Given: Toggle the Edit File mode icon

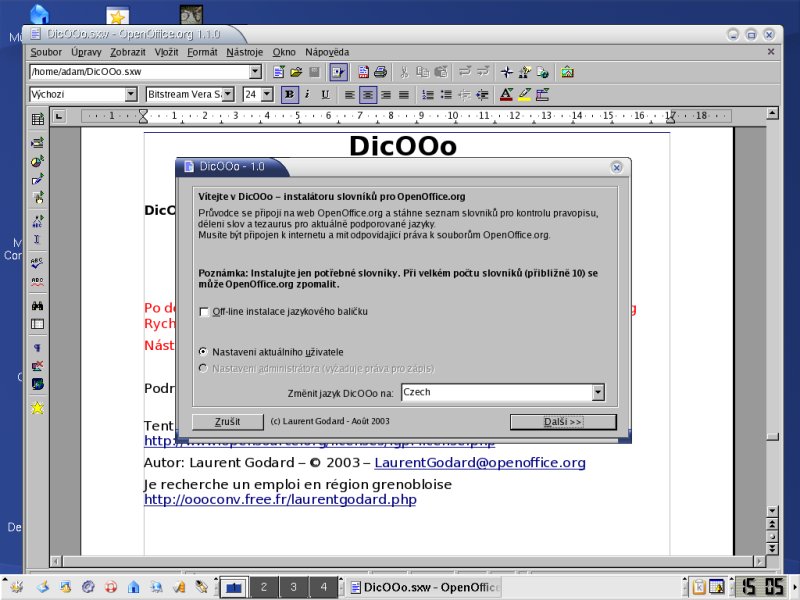Looking at the screenshot, I should pyautogui.click(x=338, y=72).
